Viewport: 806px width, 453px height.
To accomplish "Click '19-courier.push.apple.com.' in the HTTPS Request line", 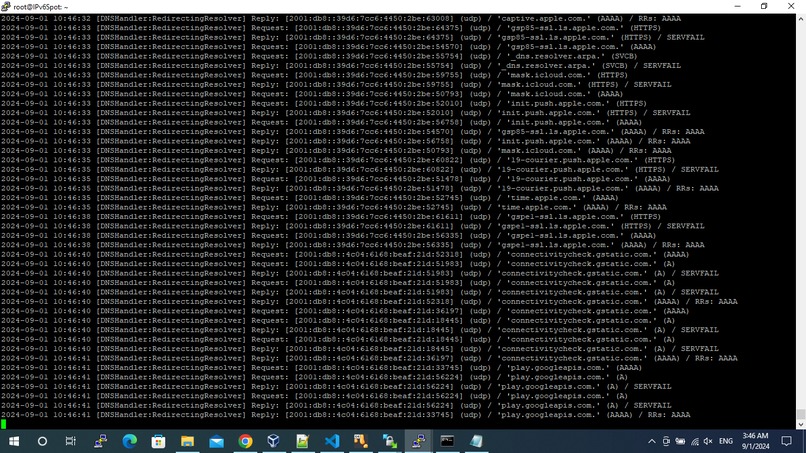I will 573,160.
